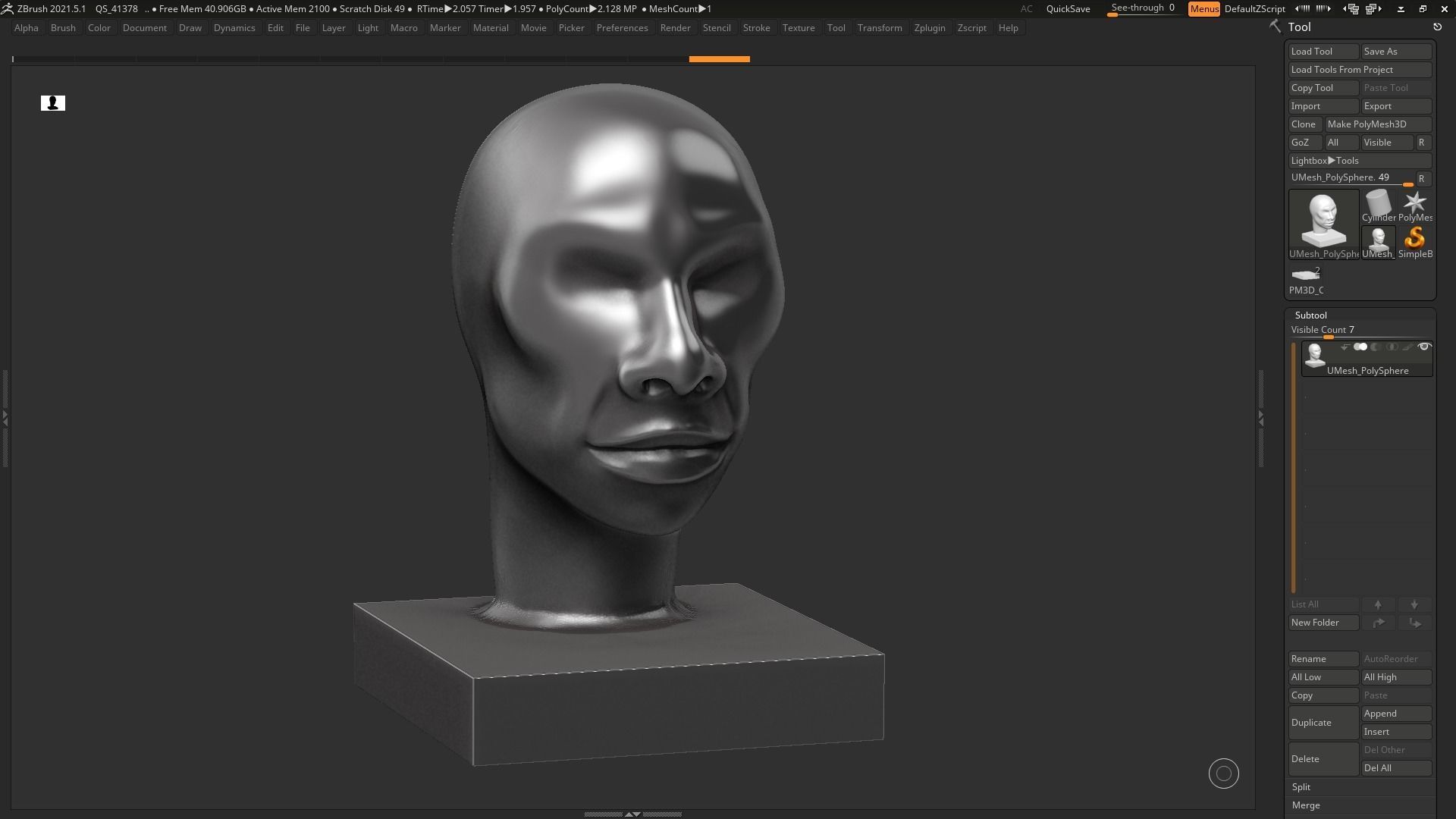Click the UMesh_PolySphere tool selector slider
The height and width of the screenshot is (819, 1456).
(x=1351, y=179)
